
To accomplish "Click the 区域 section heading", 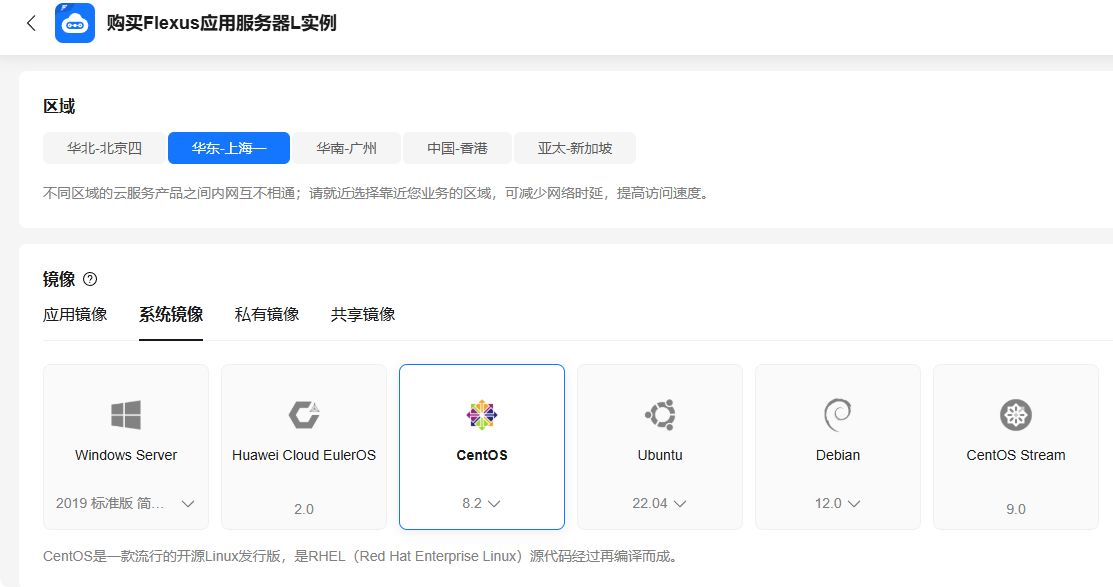I will (x=59, y=106).
